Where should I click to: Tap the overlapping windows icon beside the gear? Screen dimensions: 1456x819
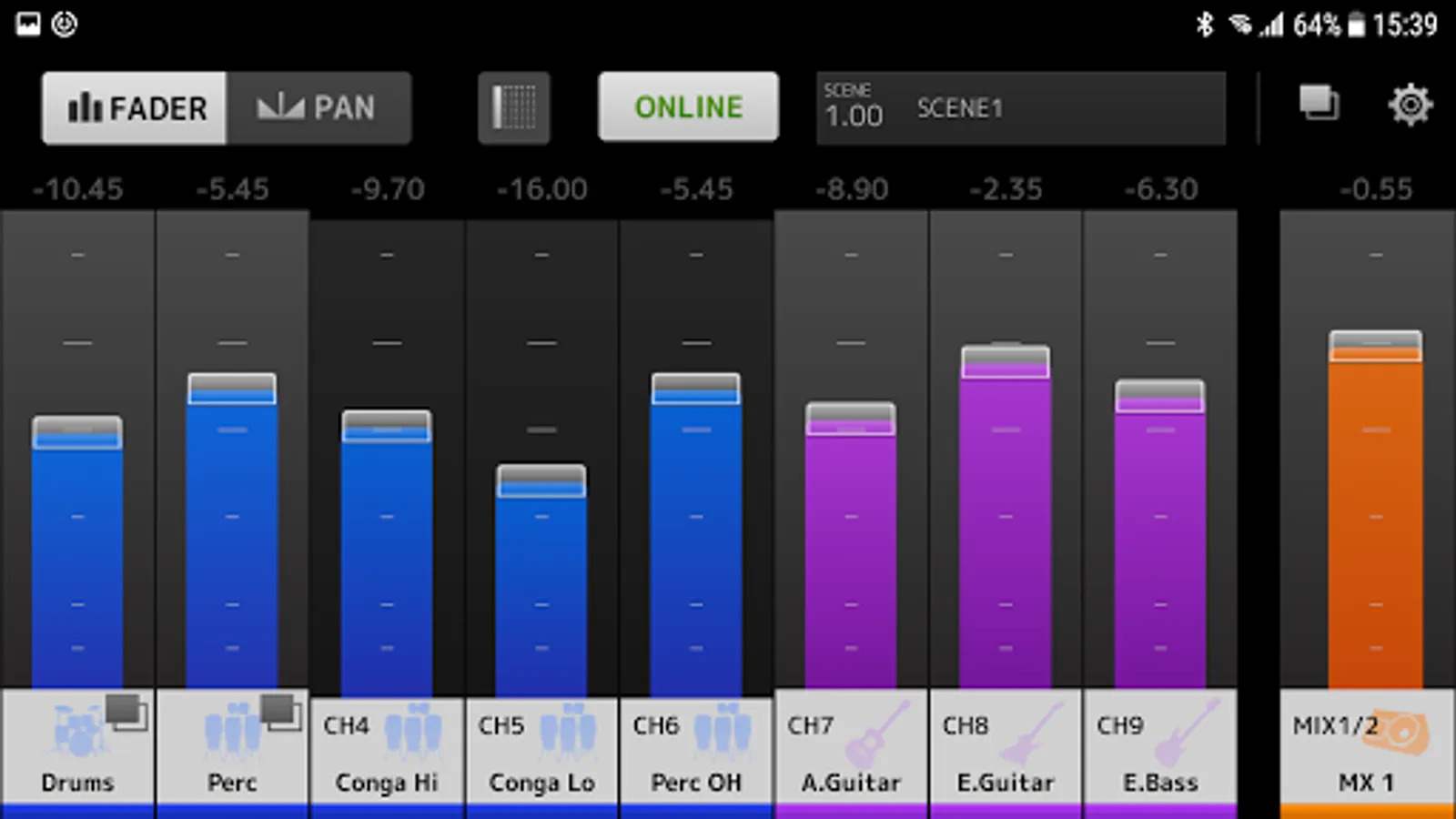pos(1319,102)
